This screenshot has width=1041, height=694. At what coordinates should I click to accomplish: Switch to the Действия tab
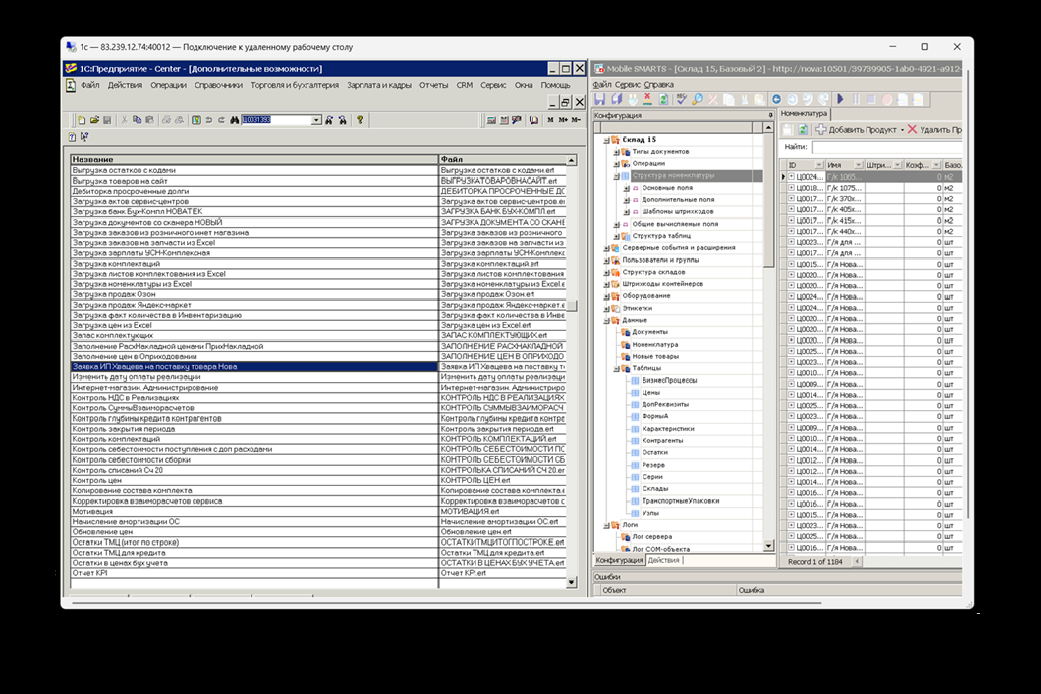663,561
